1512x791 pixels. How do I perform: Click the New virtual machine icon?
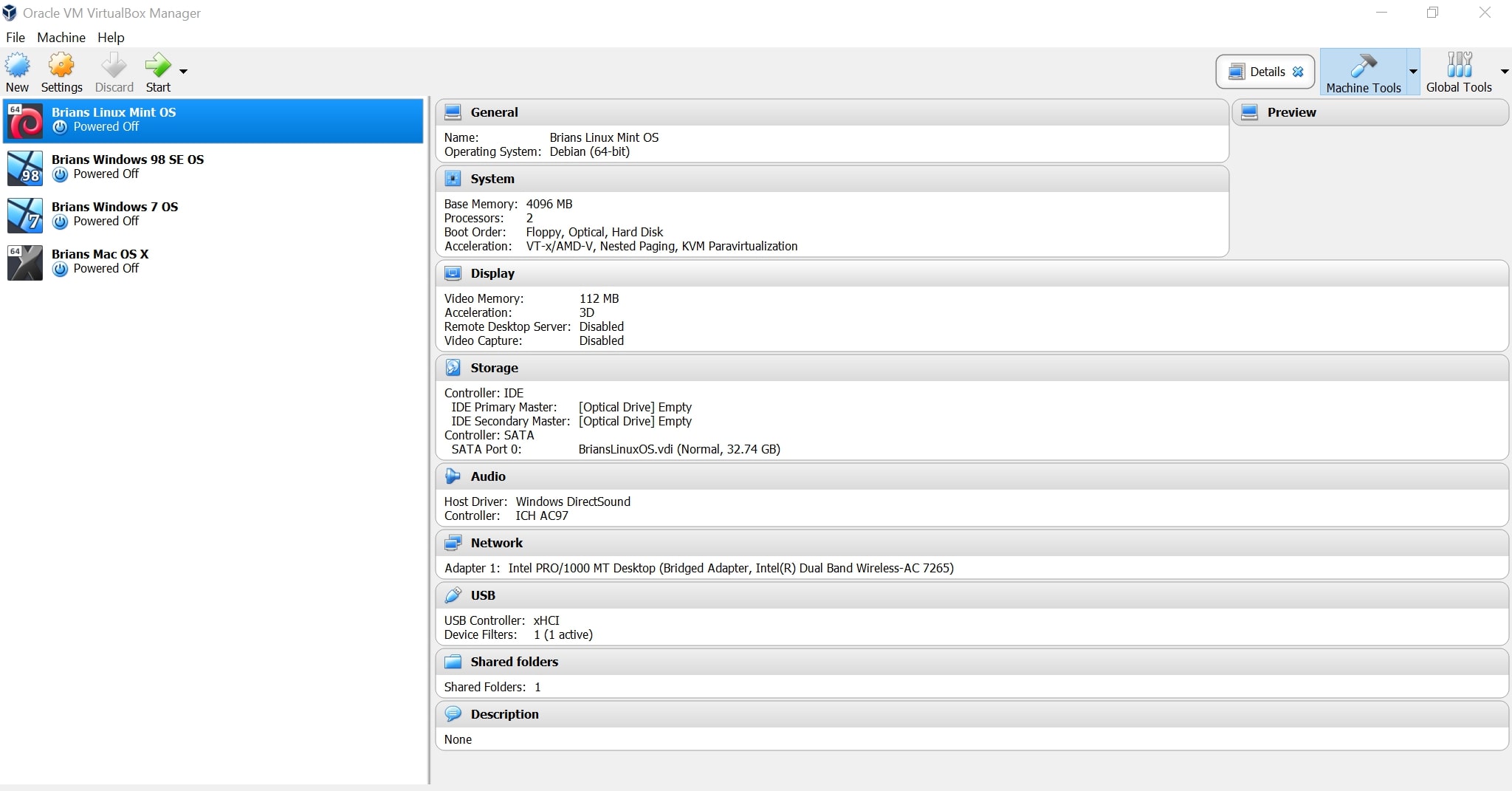18,65
